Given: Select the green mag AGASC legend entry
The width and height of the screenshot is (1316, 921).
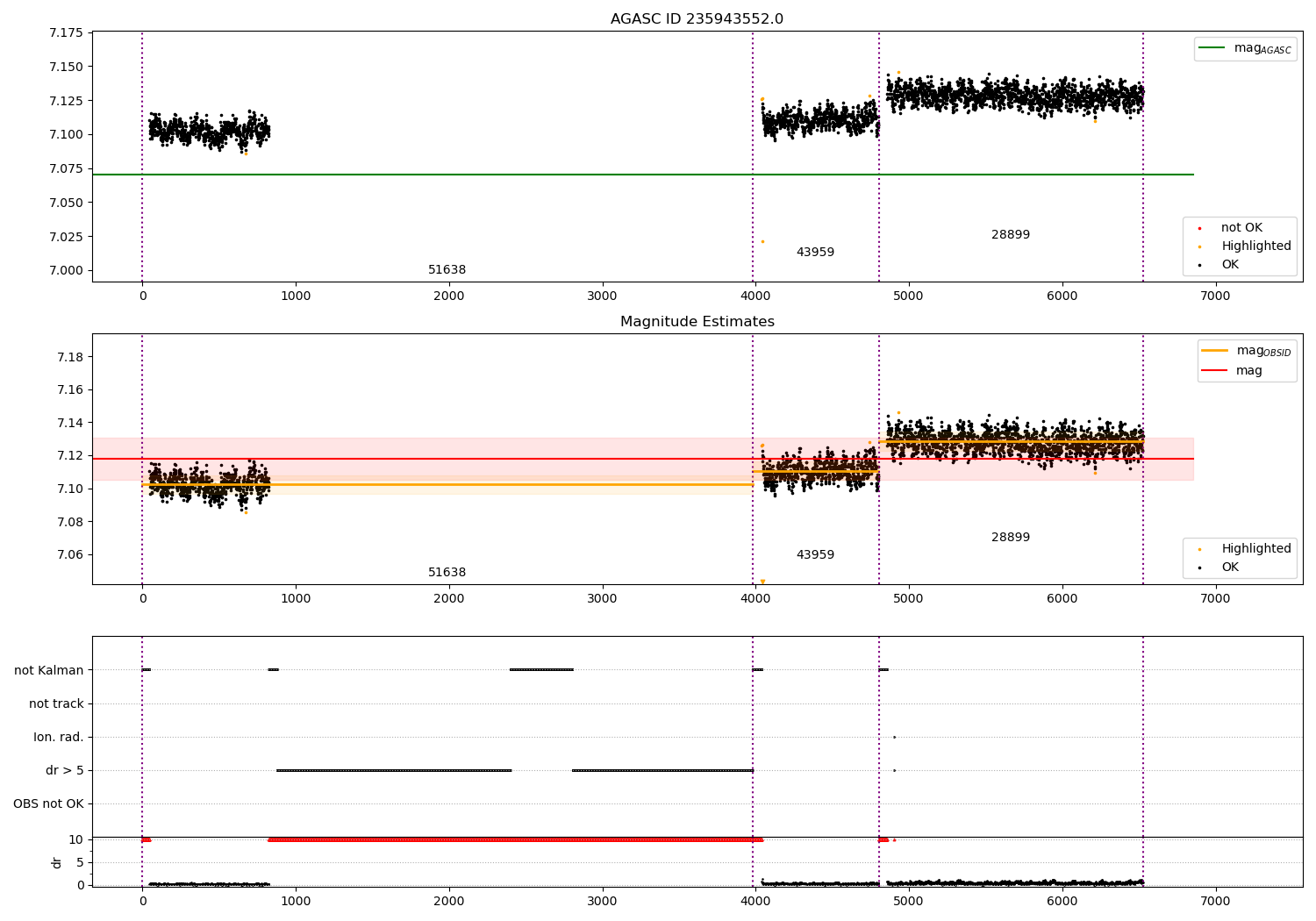Looking at the screenshot, I should tap(1245, 49).
